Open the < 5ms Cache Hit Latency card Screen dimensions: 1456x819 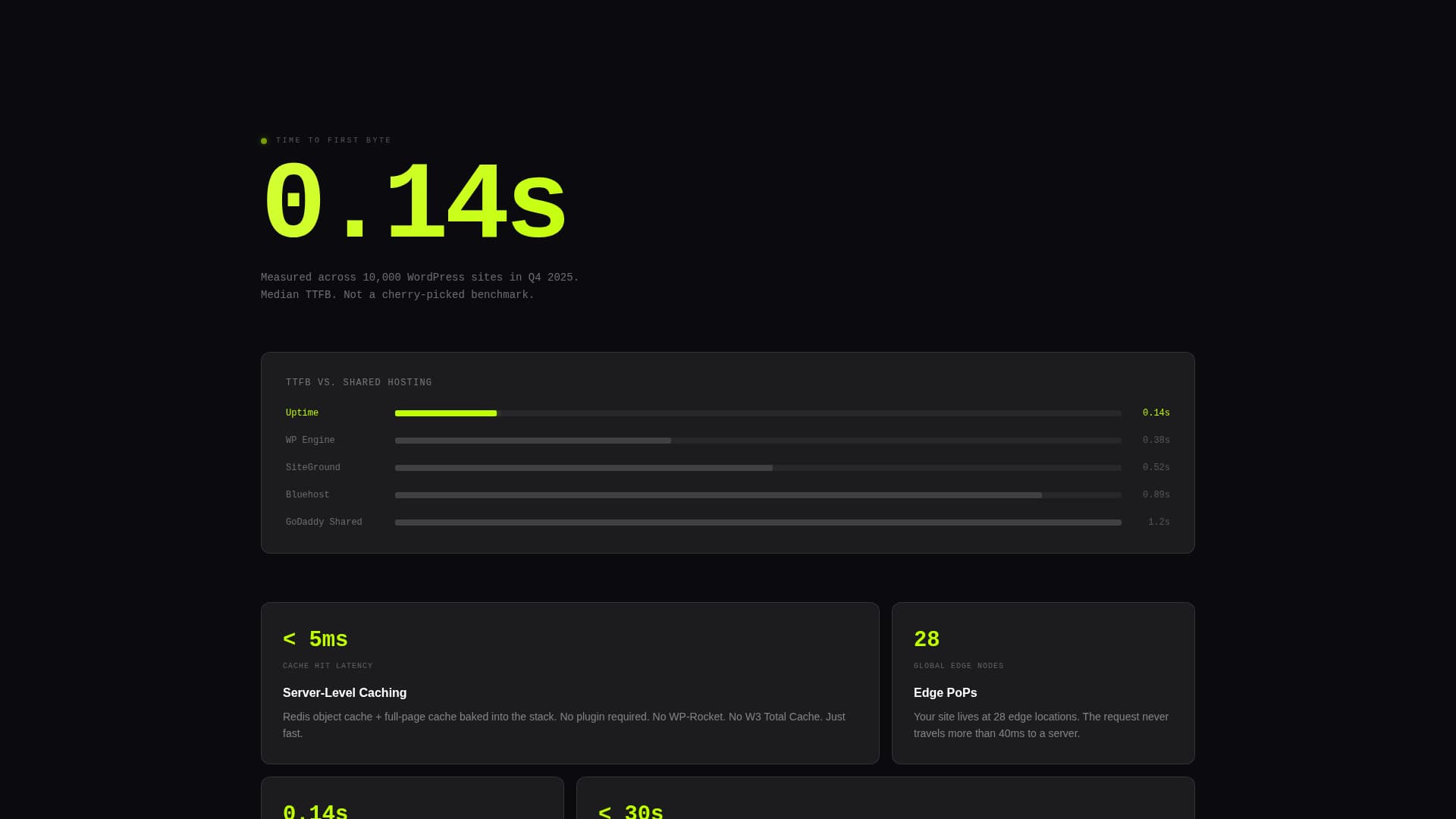[315, 639]
